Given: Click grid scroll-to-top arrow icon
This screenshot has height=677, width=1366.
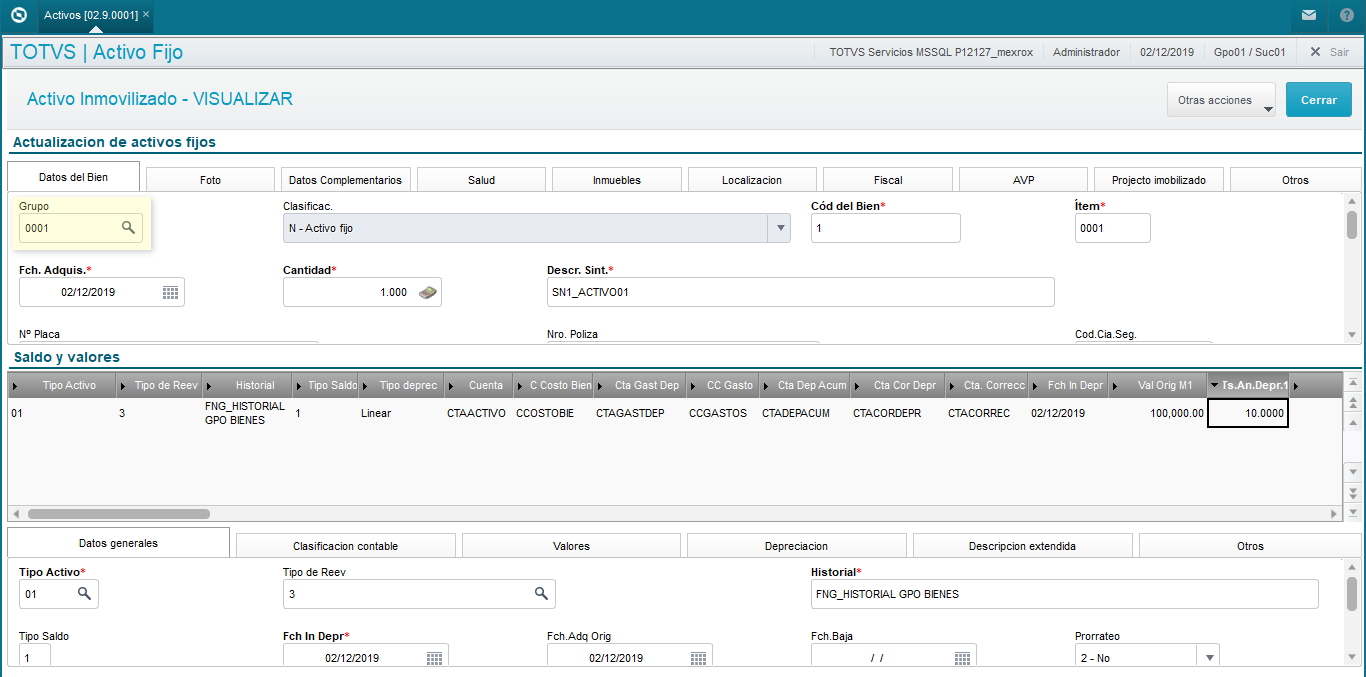Looking at the screenshot, I should coord(1352,383).
